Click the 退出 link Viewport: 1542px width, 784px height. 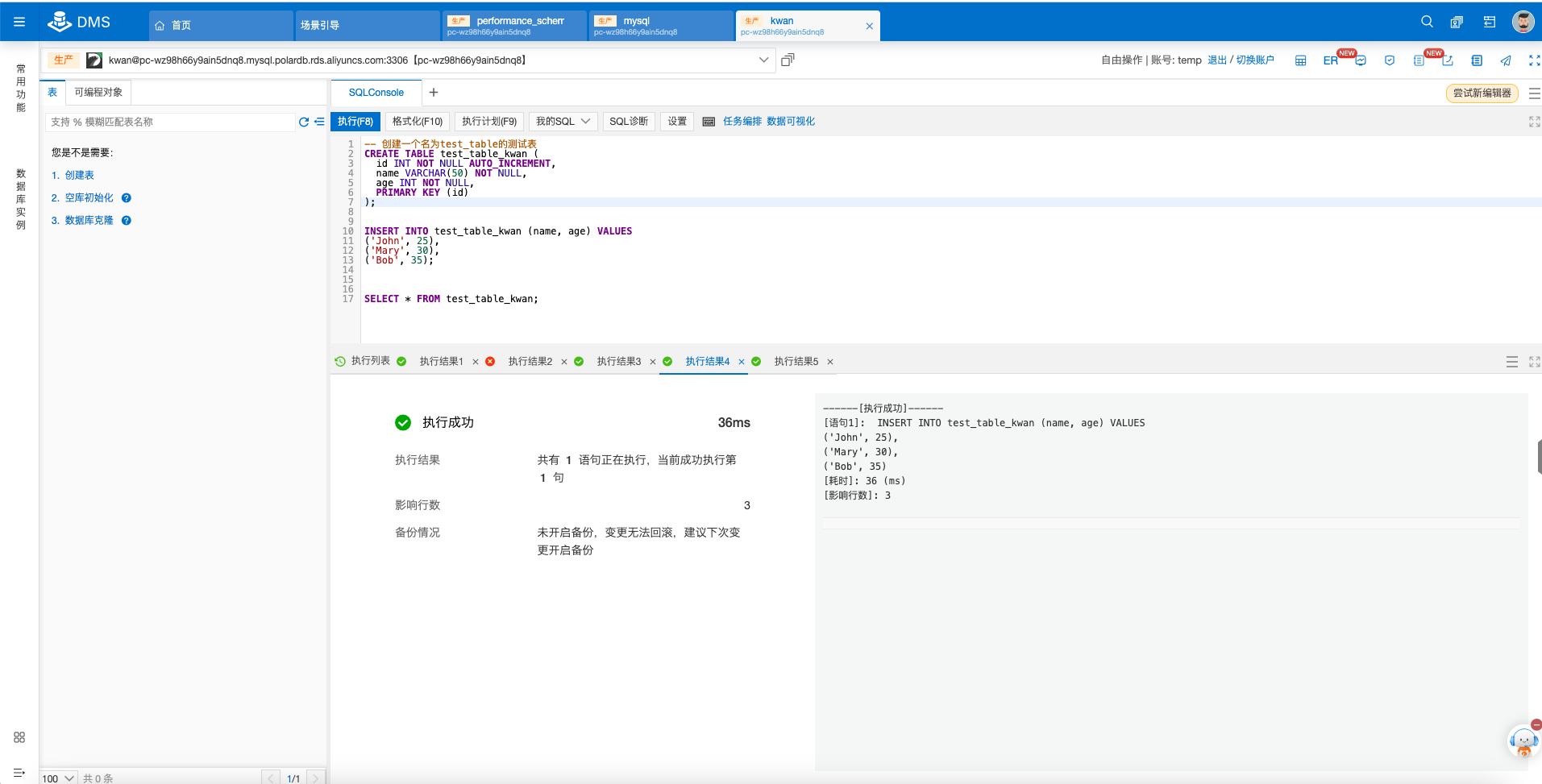tap(1217, 60)
